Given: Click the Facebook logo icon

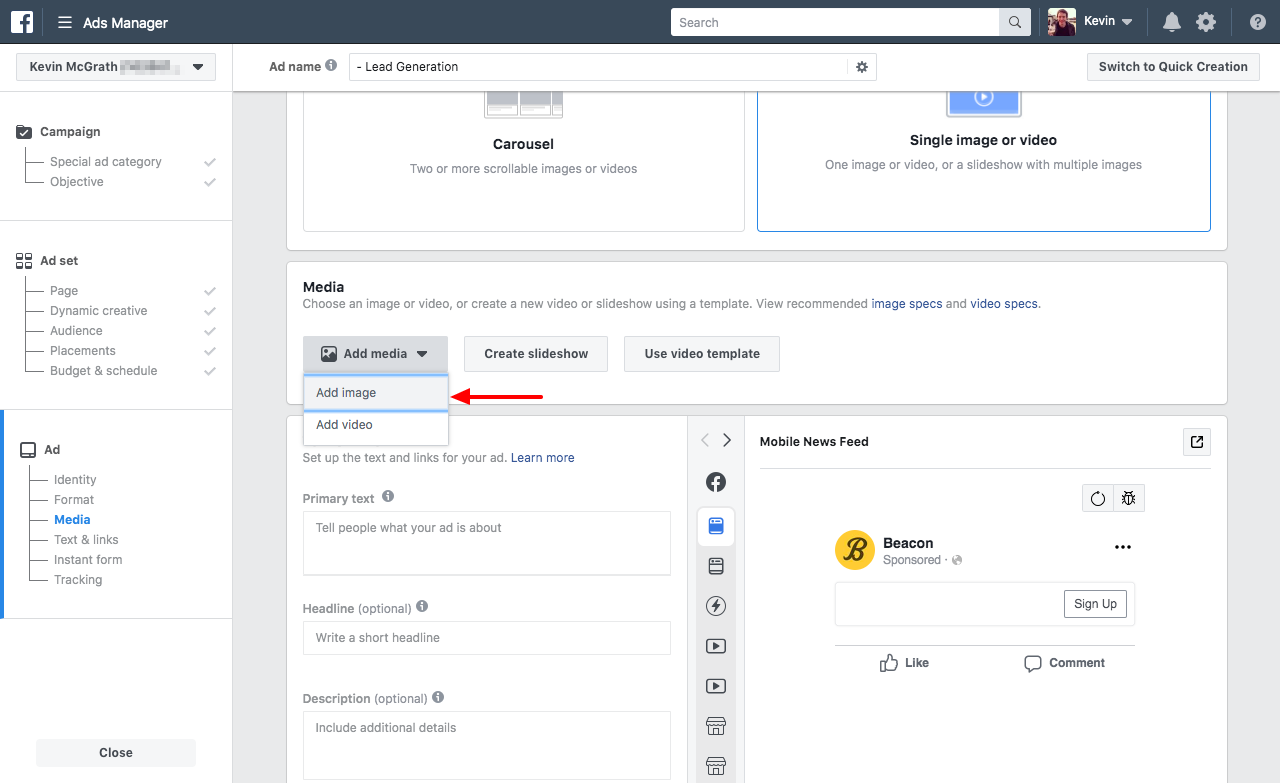Looking at the screenshot, I should coord(22,22).
